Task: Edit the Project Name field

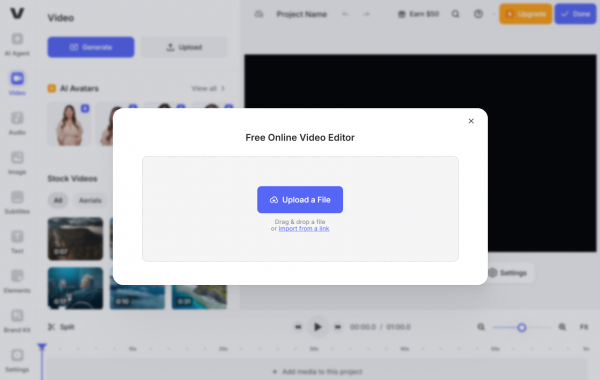Action: [302, 14]
